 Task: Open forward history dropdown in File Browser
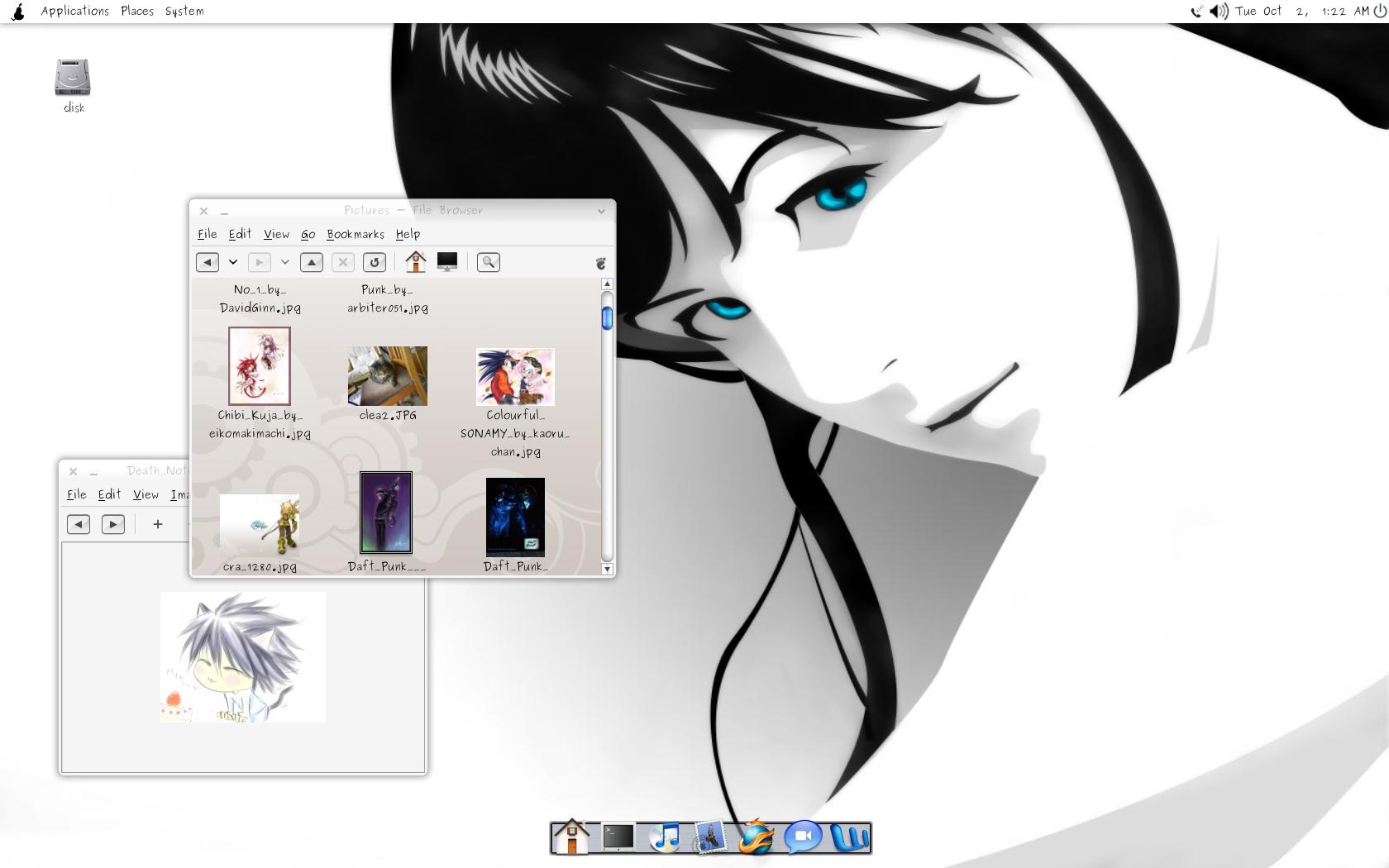pyautogui.click(x=284, y=262)
